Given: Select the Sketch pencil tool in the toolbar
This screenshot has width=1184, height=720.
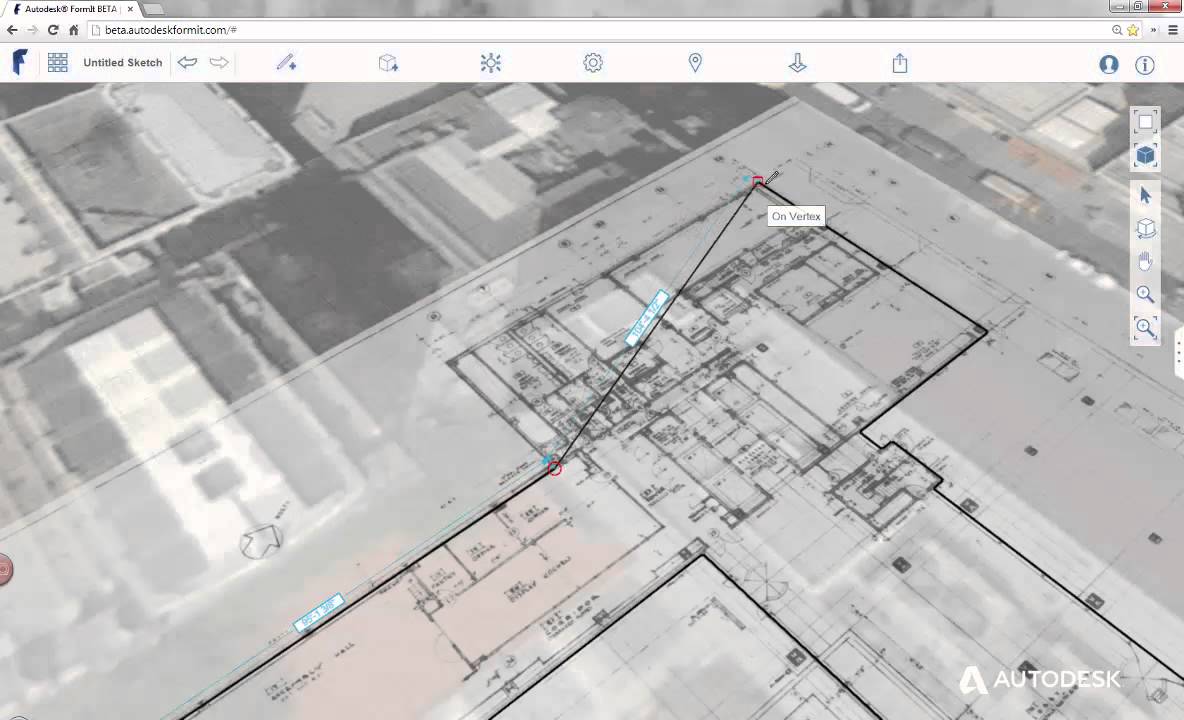Looking at the screenshot, I should [287, 63].
